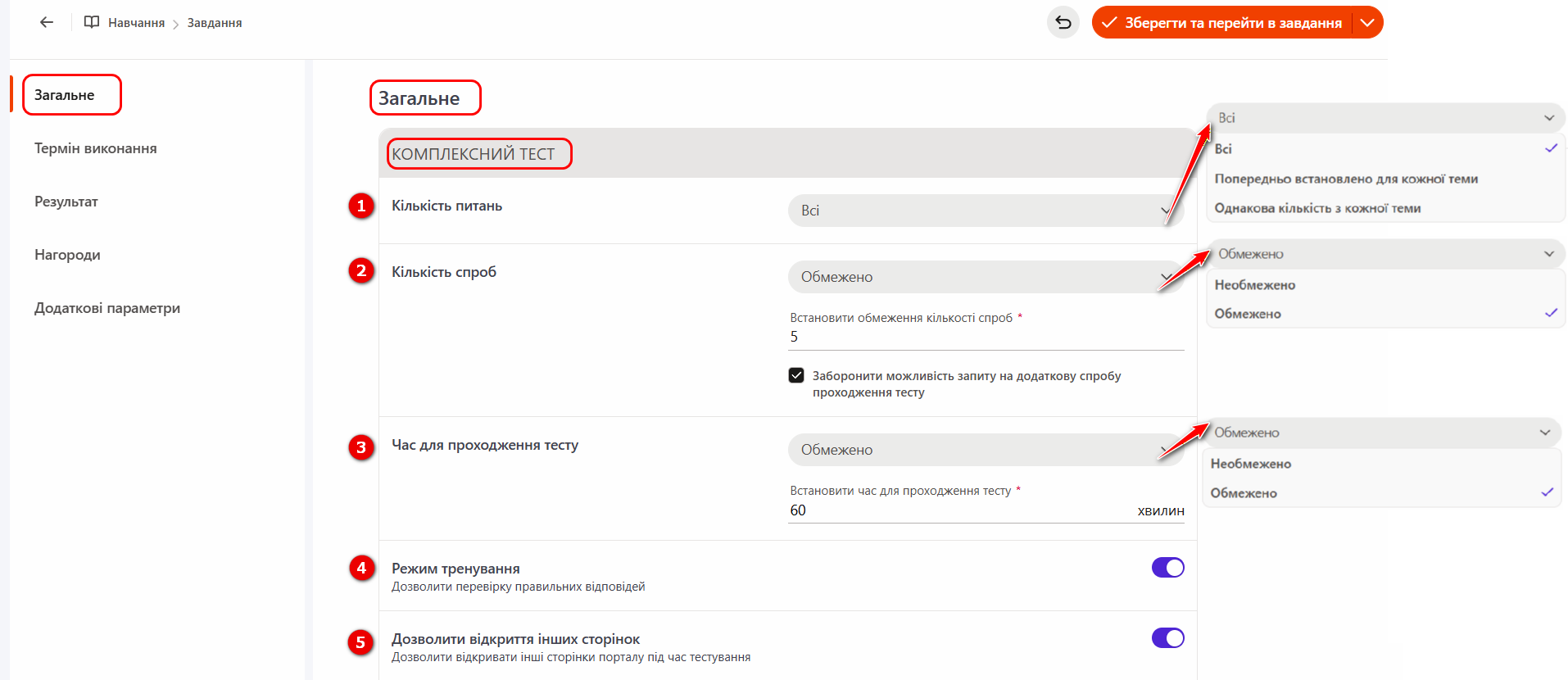Open the save button dropdown arrow
Image resolution: width=1568 pixels, height=680 pixels.
click(1366, 22)
